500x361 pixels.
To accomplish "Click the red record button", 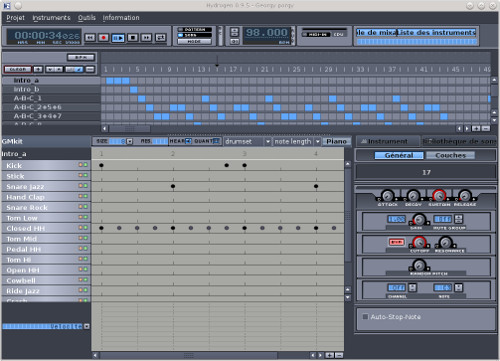I will tap(104, 38).
